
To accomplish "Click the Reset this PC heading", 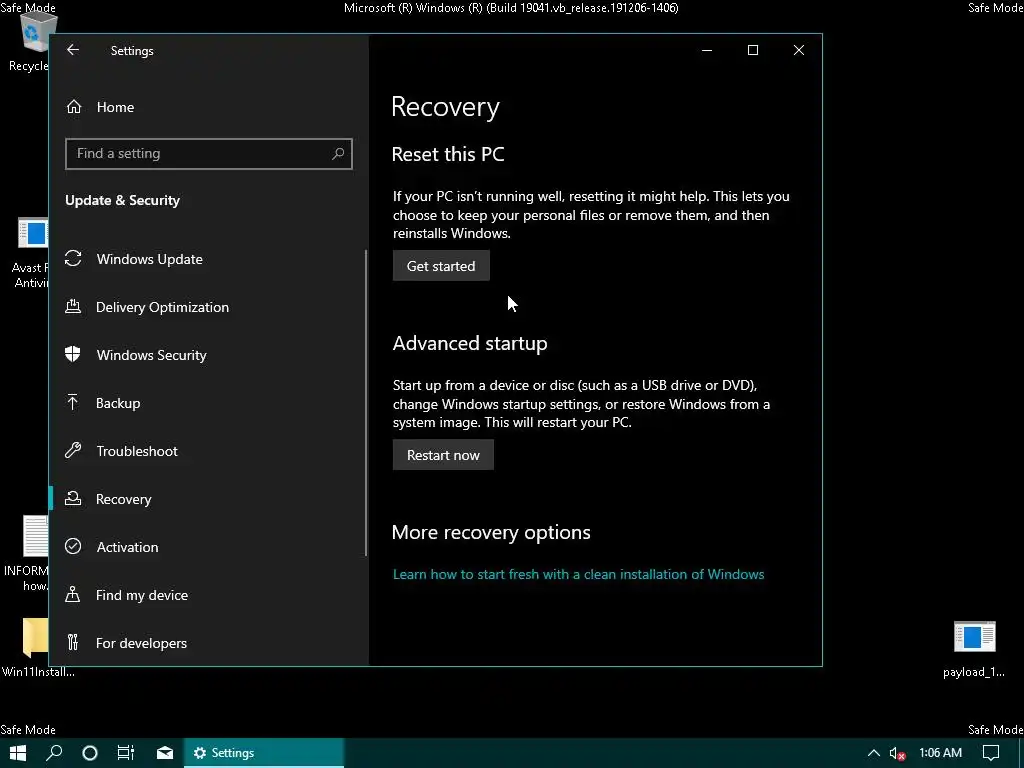I will (448, 154).
